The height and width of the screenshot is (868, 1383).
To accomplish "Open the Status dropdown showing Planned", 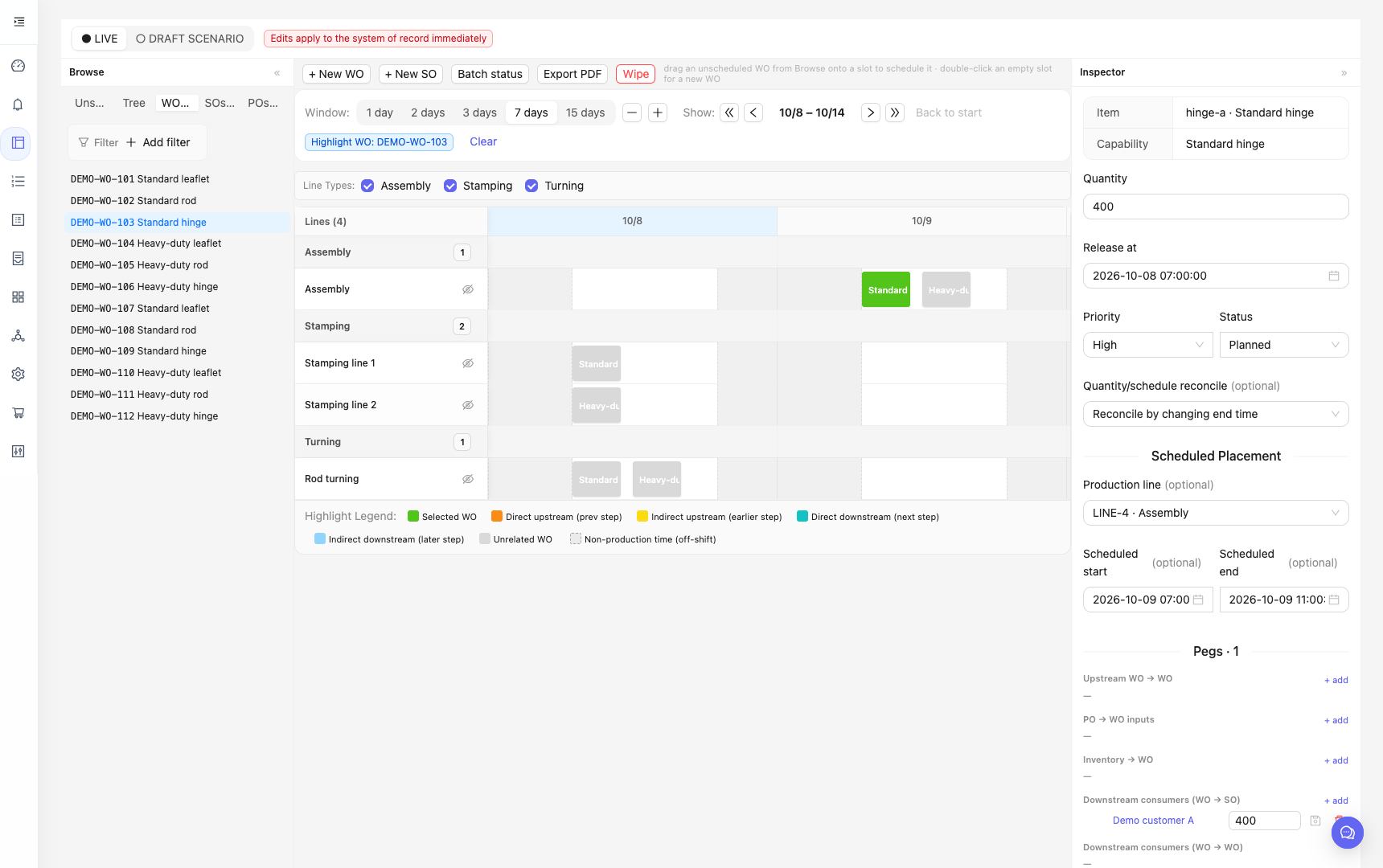I will [1284, 345].
